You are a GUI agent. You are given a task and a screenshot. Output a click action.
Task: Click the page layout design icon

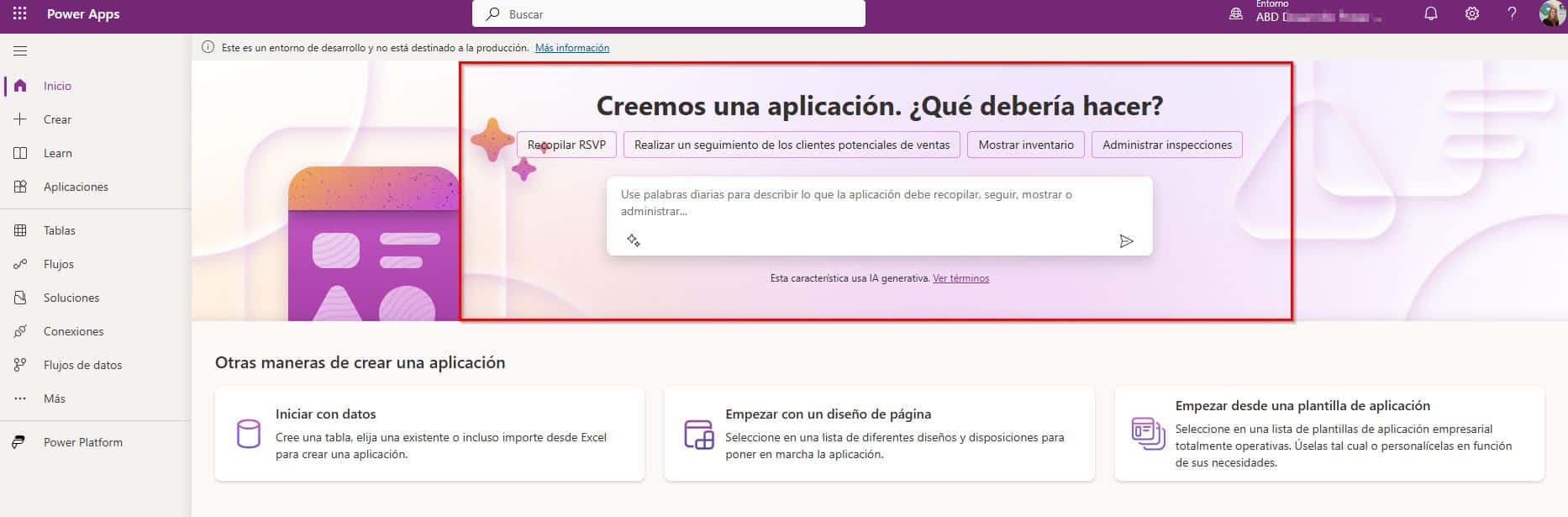pyautogui.click(x=698, y=434)
